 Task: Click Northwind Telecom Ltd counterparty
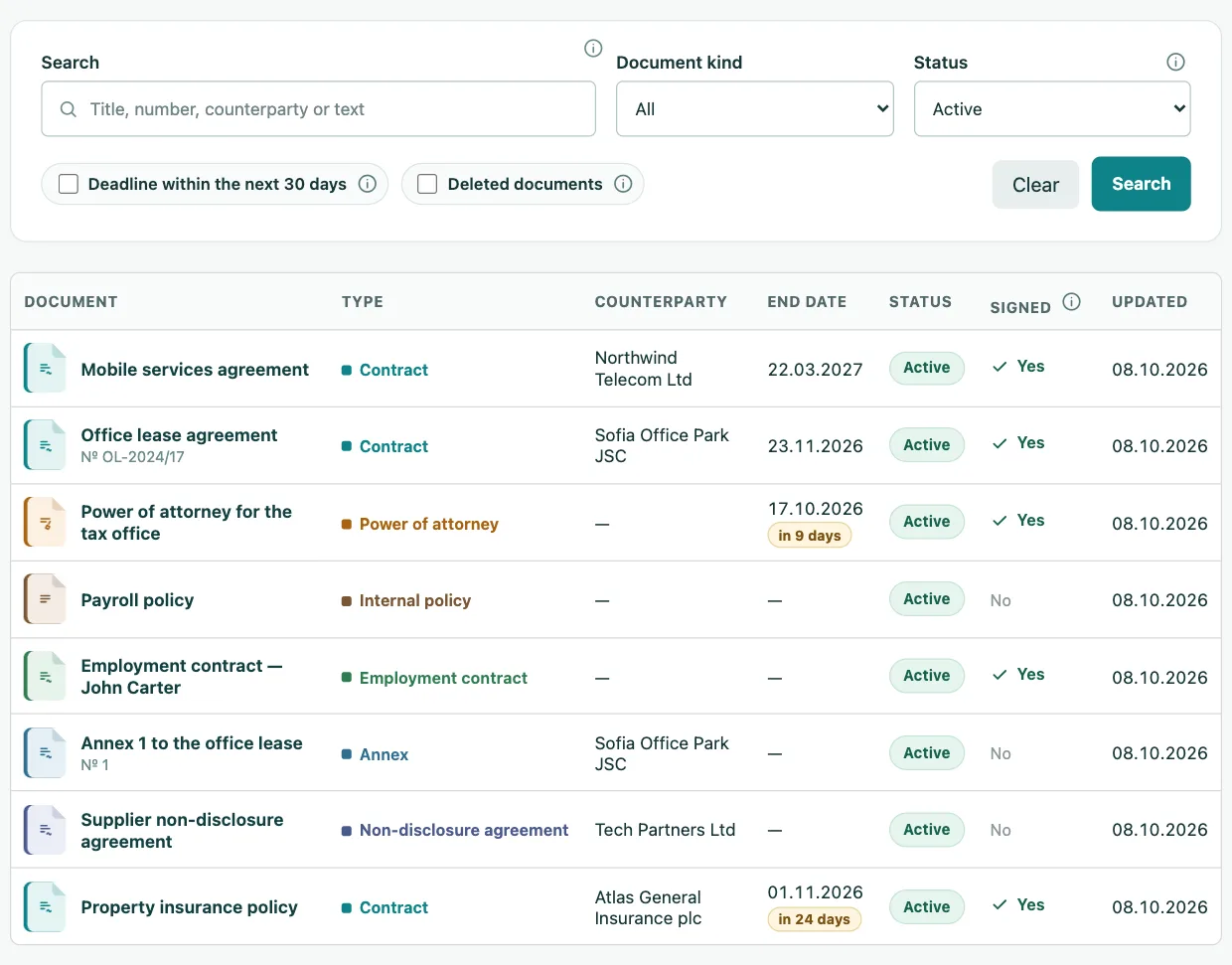click(x=643, y=369)
